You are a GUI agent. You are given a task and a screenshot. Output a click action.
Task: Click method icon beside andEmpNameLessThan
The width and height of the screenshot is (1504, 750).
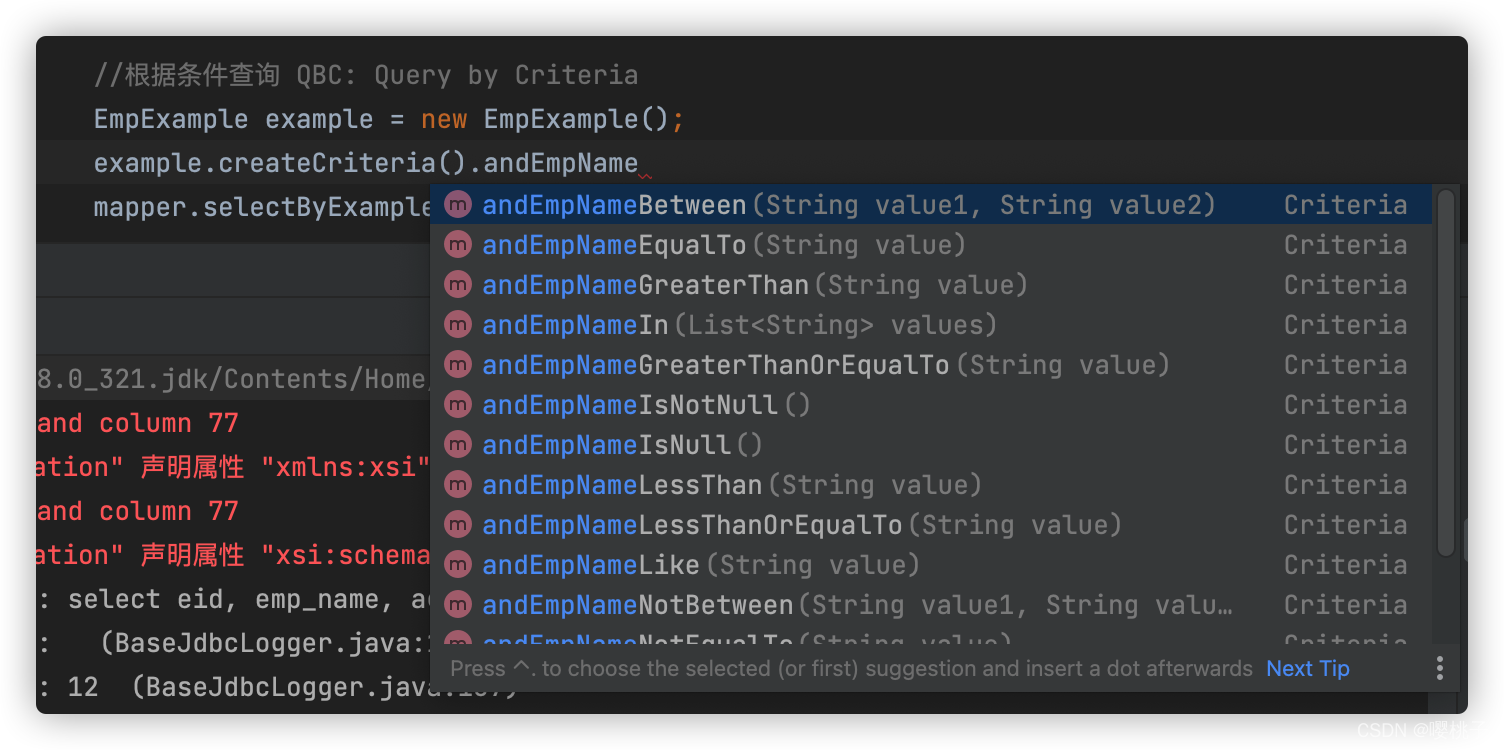click(x=458, y=485)
